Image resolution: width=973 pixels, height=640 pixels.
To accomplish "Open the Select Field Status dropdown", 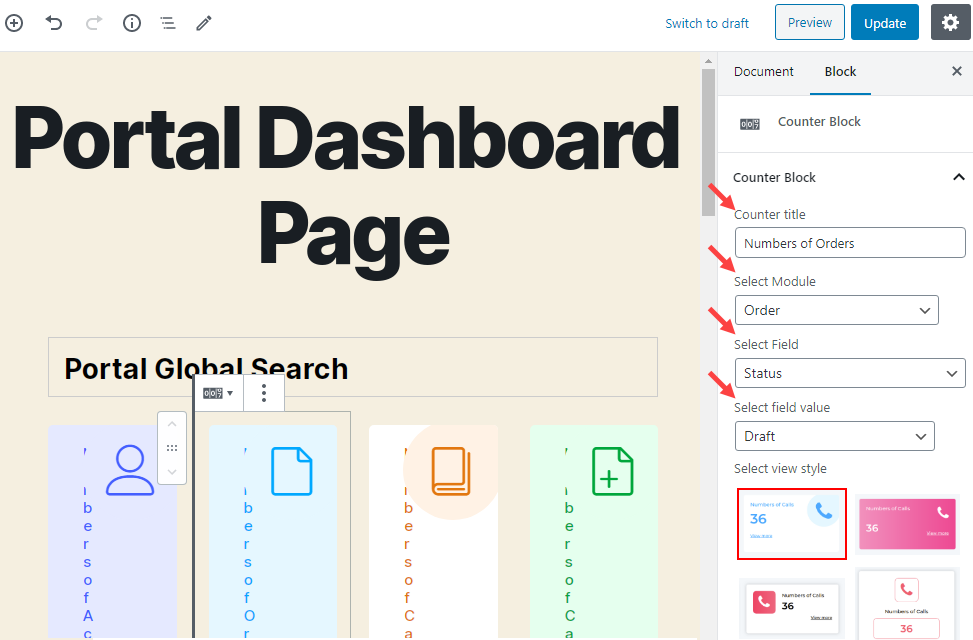I will 849,373.
